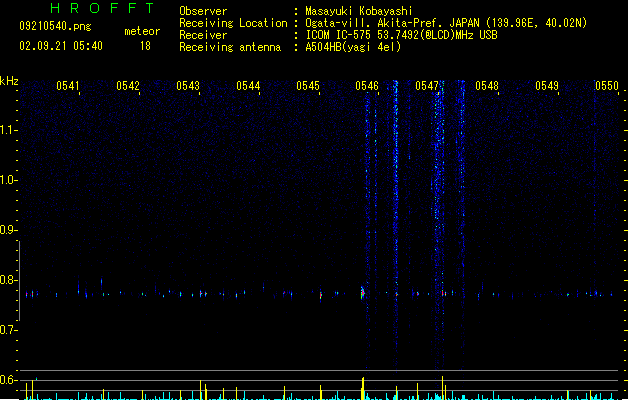Click the HROFFT title text

coord(102,8)
